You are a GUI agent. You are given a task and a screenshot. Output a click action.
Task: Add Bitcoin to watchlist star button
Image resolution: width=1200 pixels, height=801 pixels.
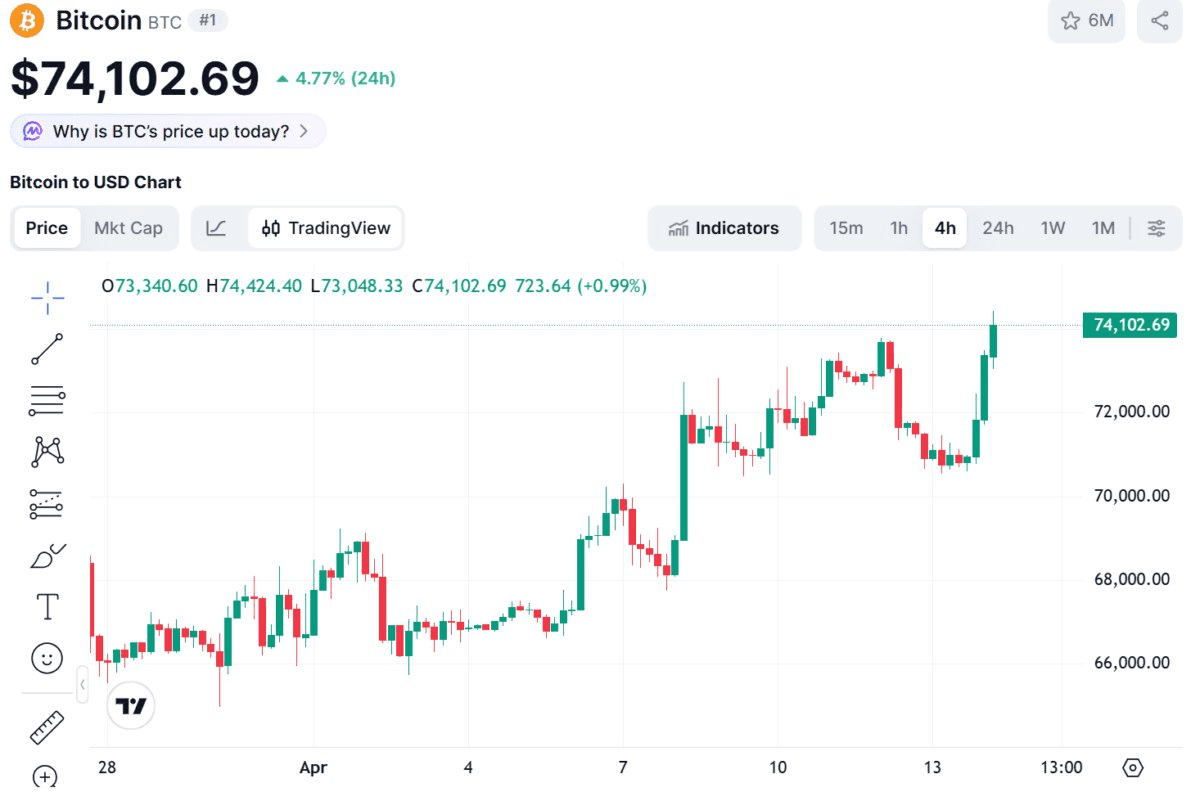coord(1086,21)
